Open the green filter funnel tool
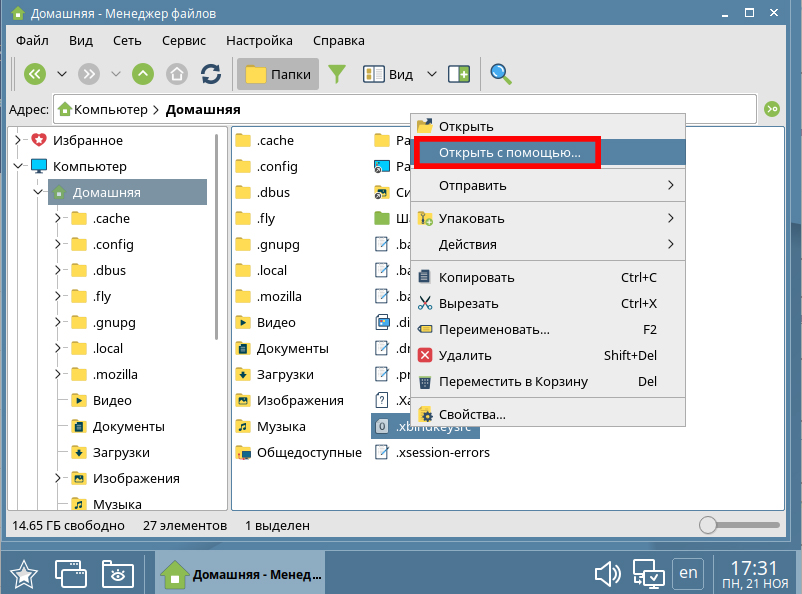Image resolution: width=802 pixels, height=594 pixels. pyautogui.click(x=338, y=74)
